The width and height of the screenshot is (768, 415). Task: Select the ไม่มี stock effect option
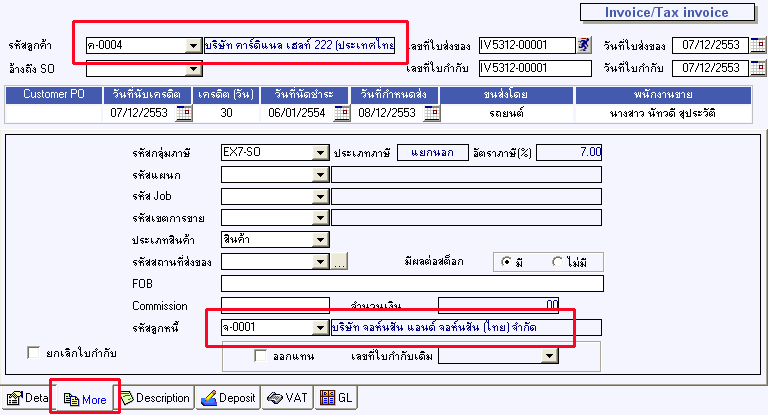(558, 261)
